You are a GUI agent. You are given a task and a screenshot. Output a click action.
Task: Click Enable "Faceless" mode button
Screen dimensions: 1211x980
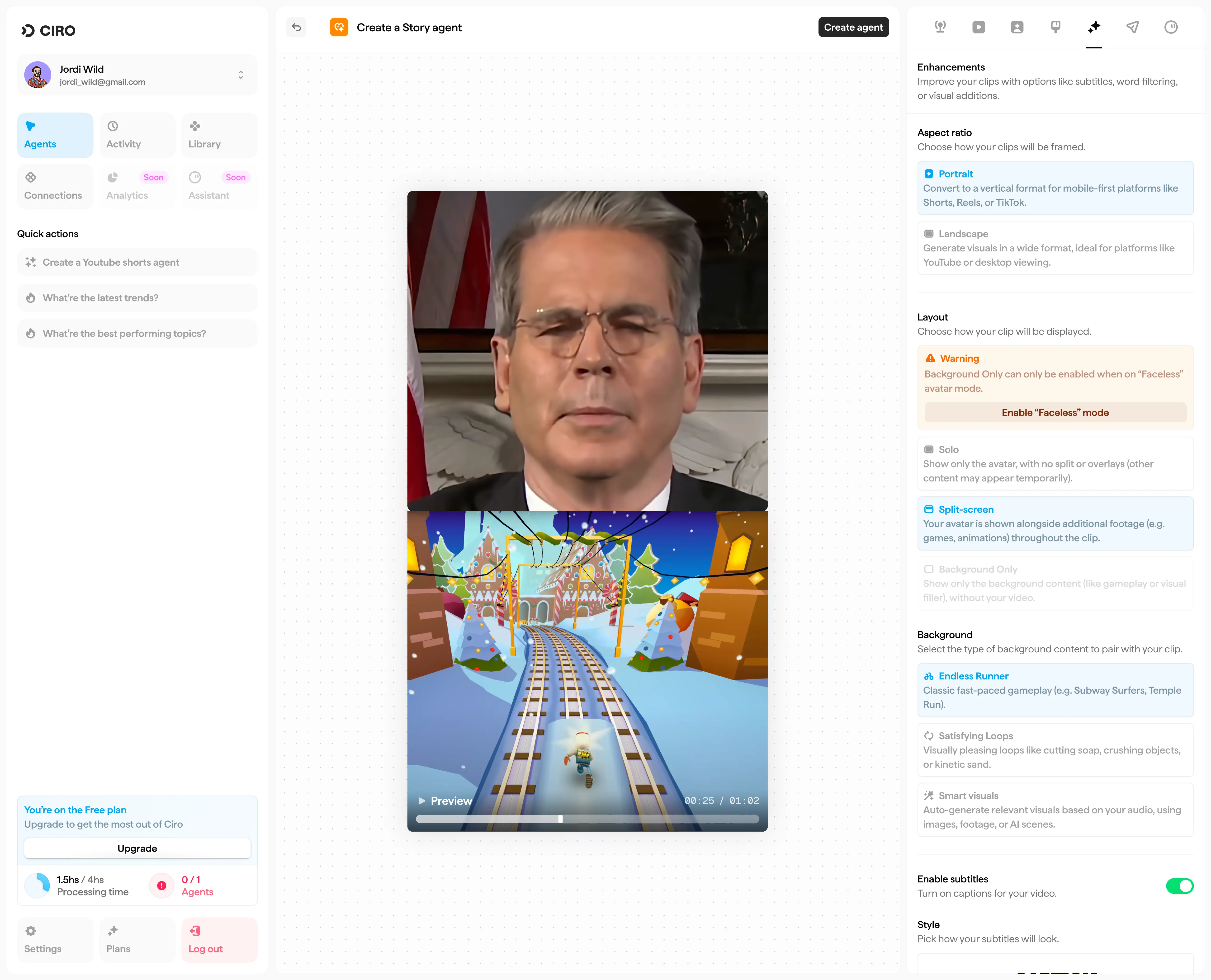pos(1055,413)
